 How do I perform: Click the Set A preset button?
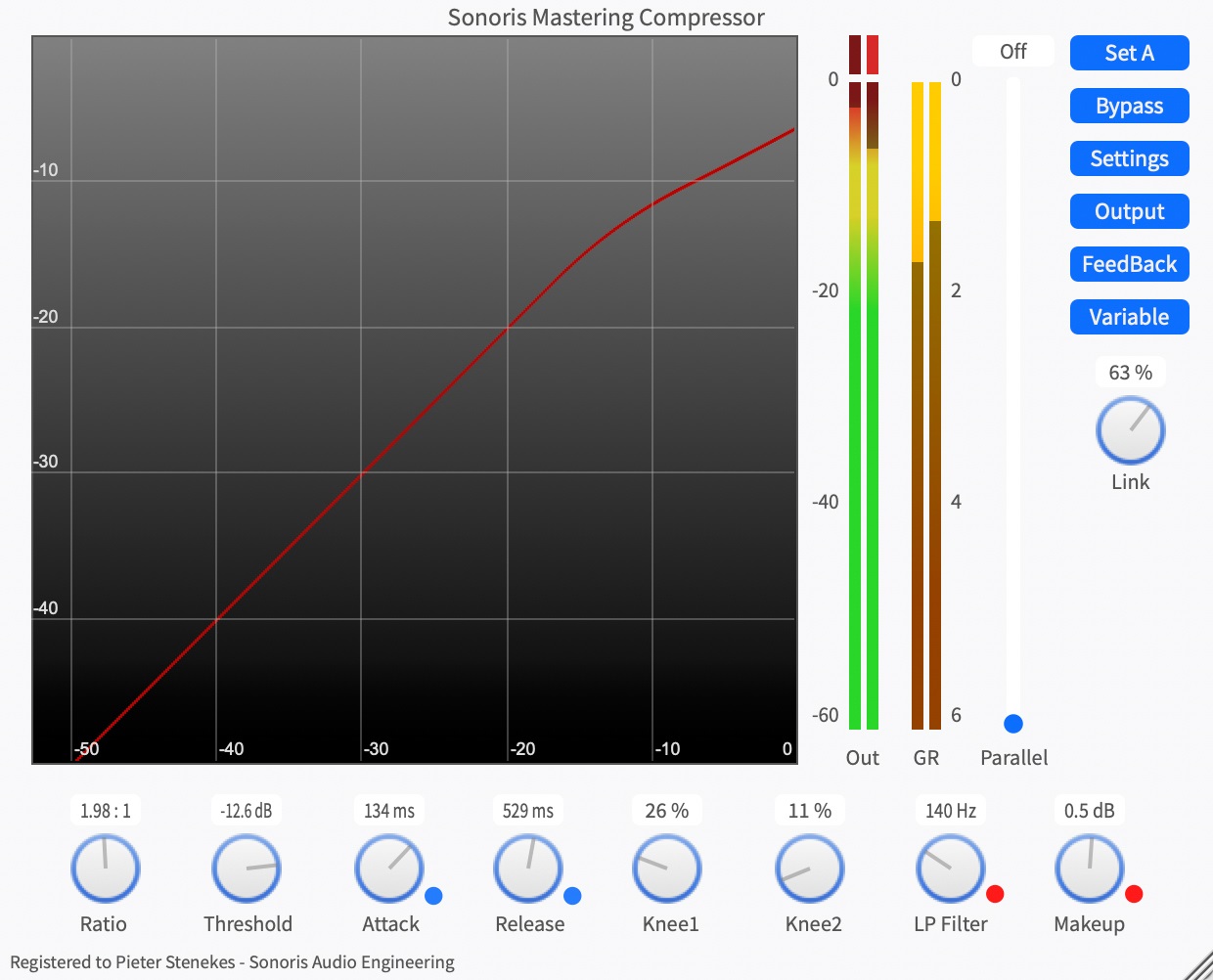(1129, 53)
